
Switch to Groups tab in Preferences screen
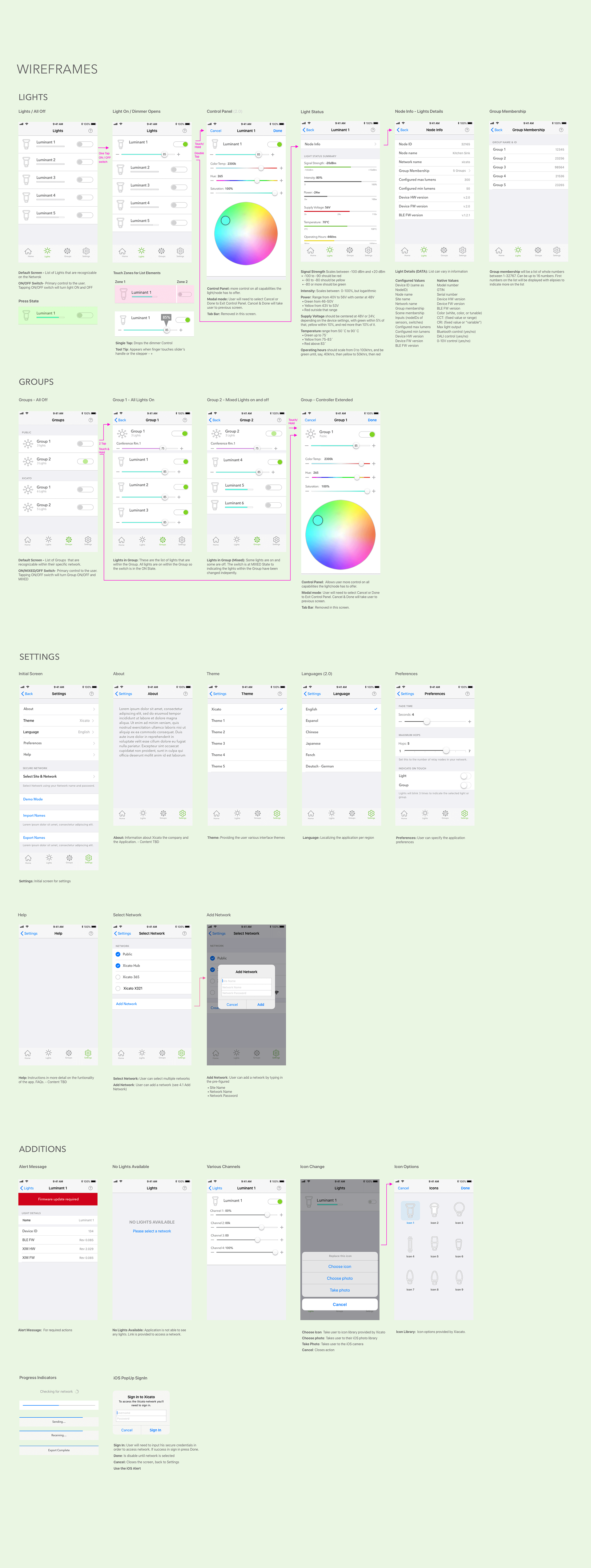pyautogui.click(x=445, y=814)
